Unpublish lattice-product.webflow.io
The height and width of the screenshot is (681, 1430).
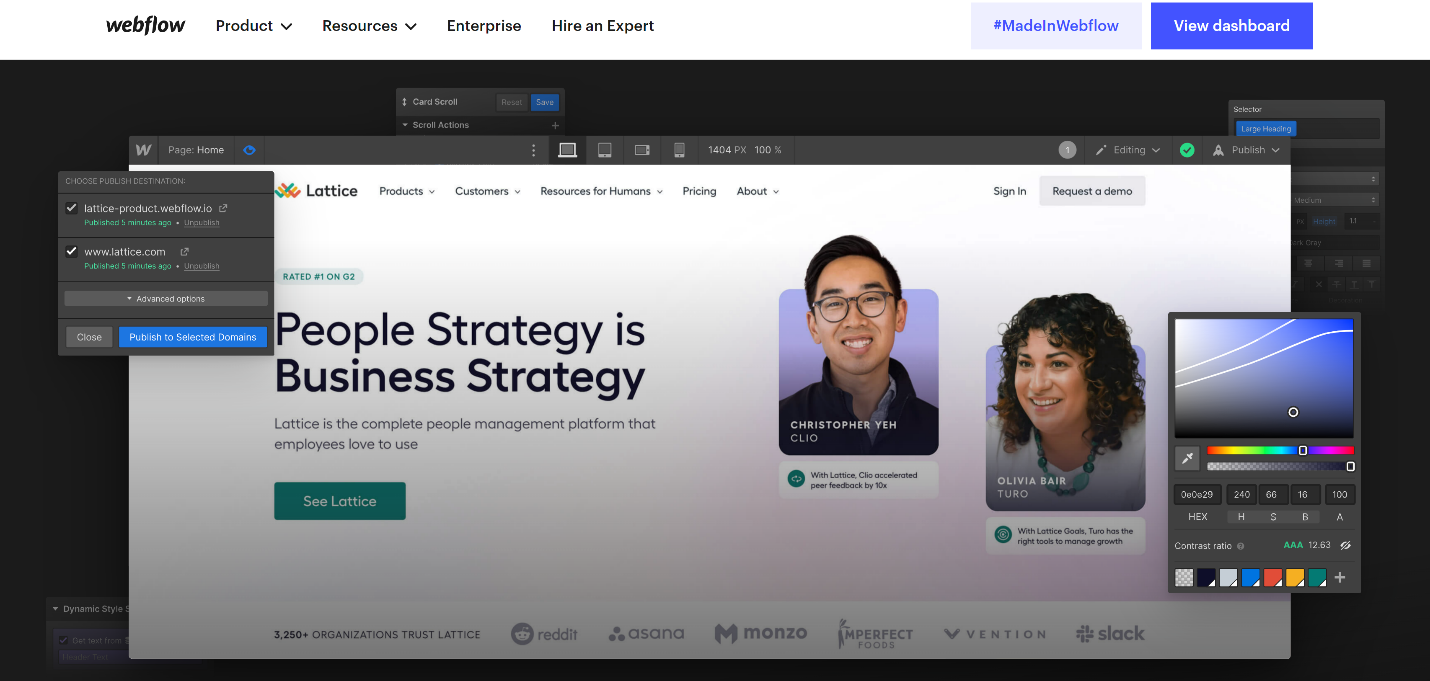click(202, 223)
